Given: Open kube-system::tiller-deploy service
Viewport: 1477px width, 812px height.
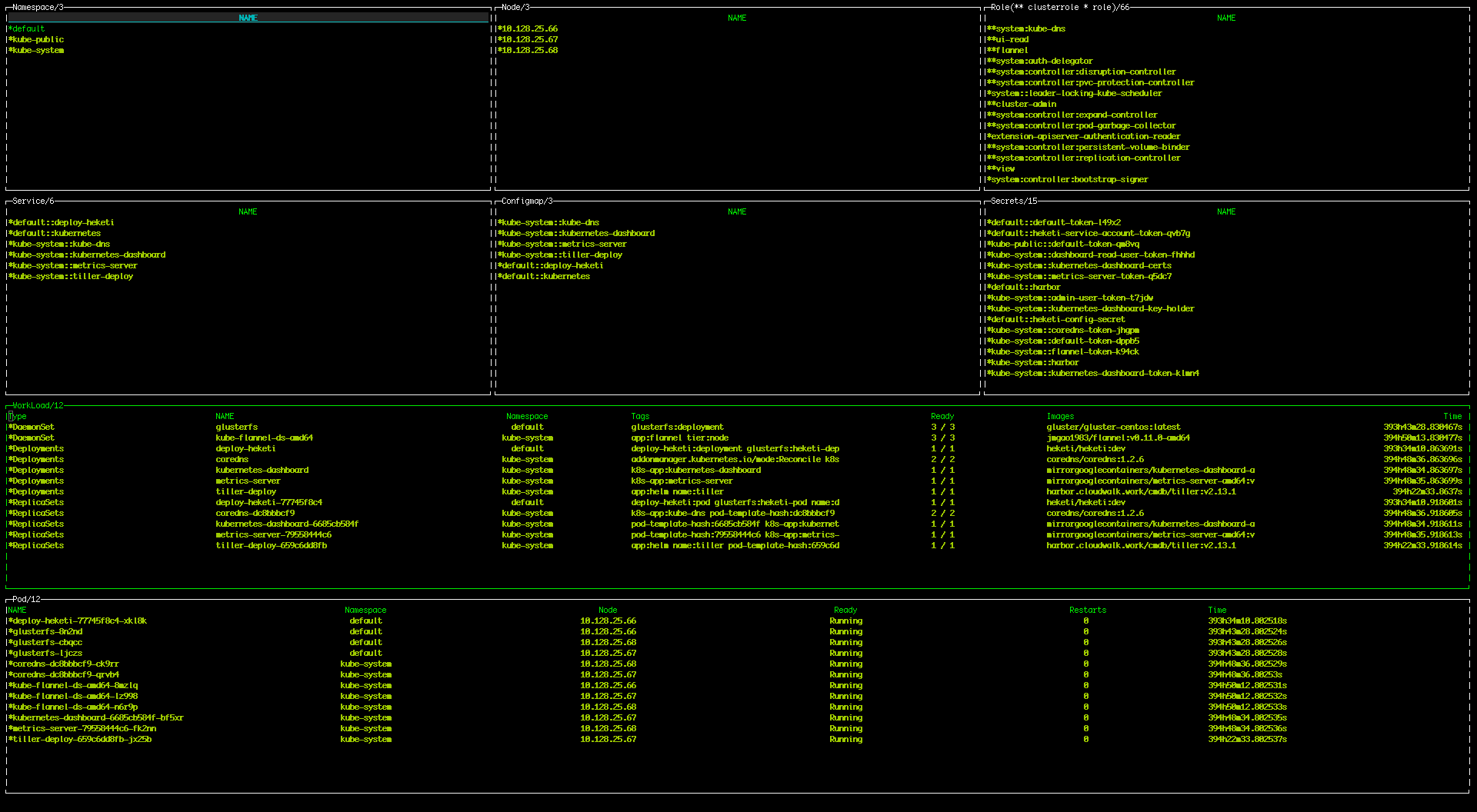Looking at the screenshot, I should 72,277.
